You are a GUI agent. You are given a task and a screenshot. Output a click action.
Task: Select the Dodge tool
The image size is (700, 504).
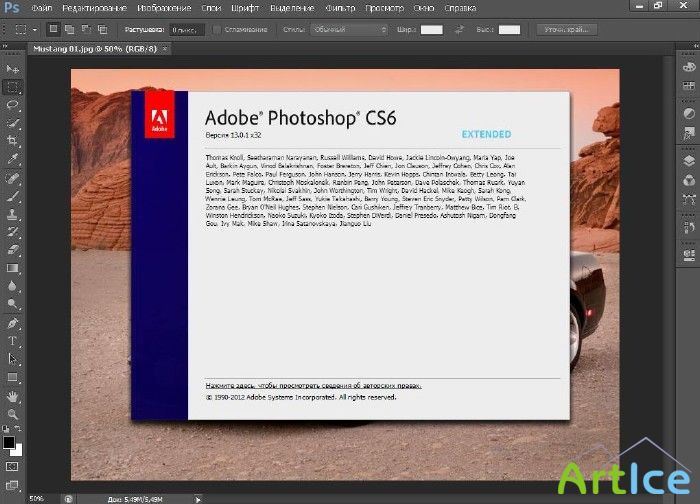[12, 304]
